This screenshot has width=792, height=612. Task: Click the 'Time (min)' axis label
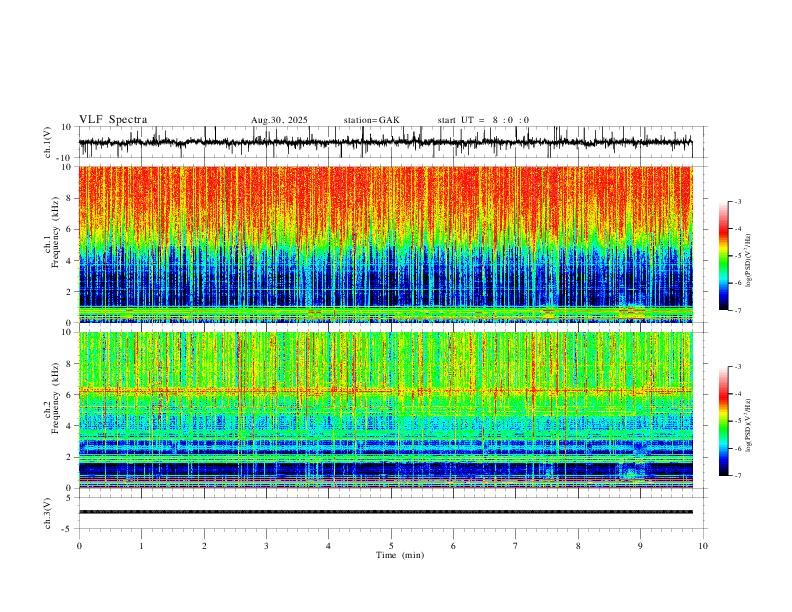tap(400, 555)
